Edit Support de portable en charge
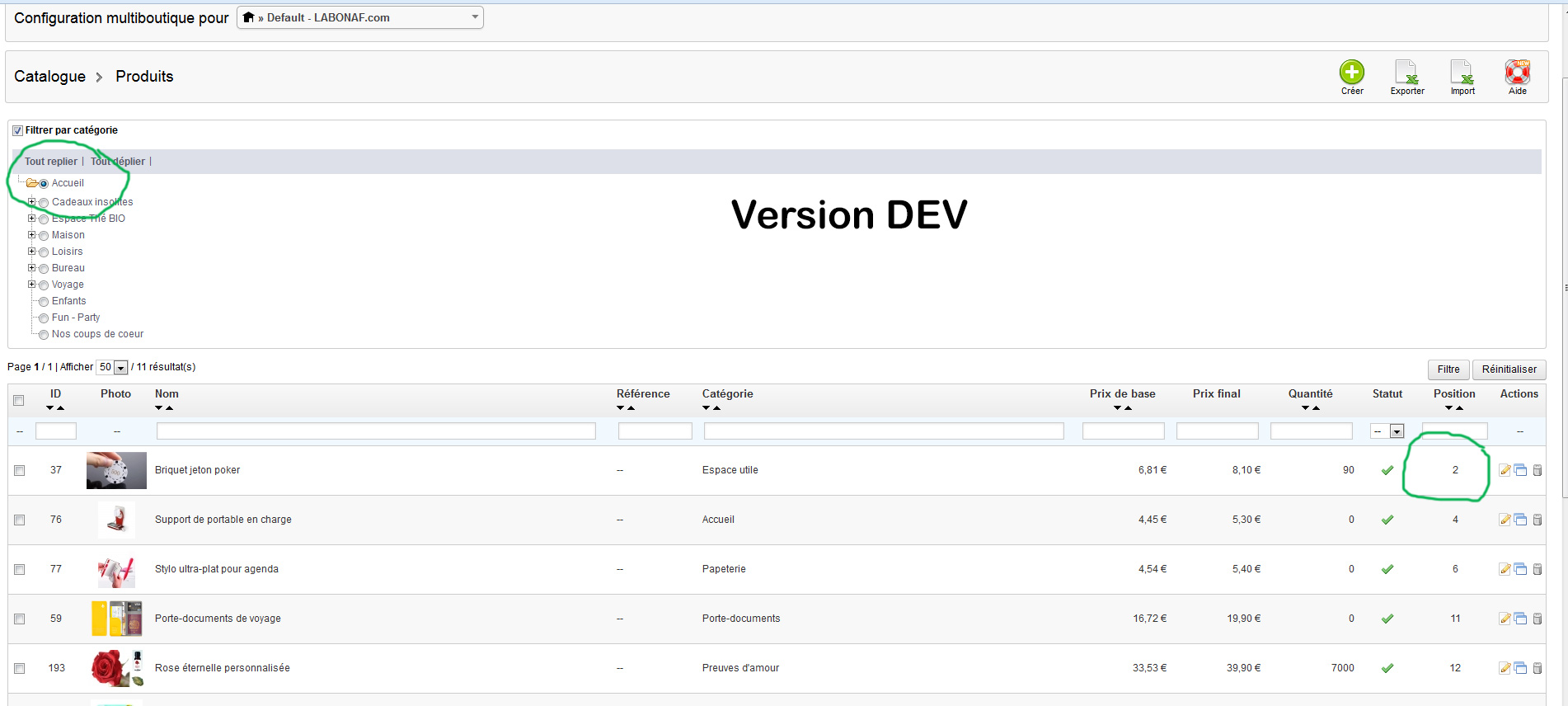Viewport: 1568px width, 706px height. coord(1505,520)
